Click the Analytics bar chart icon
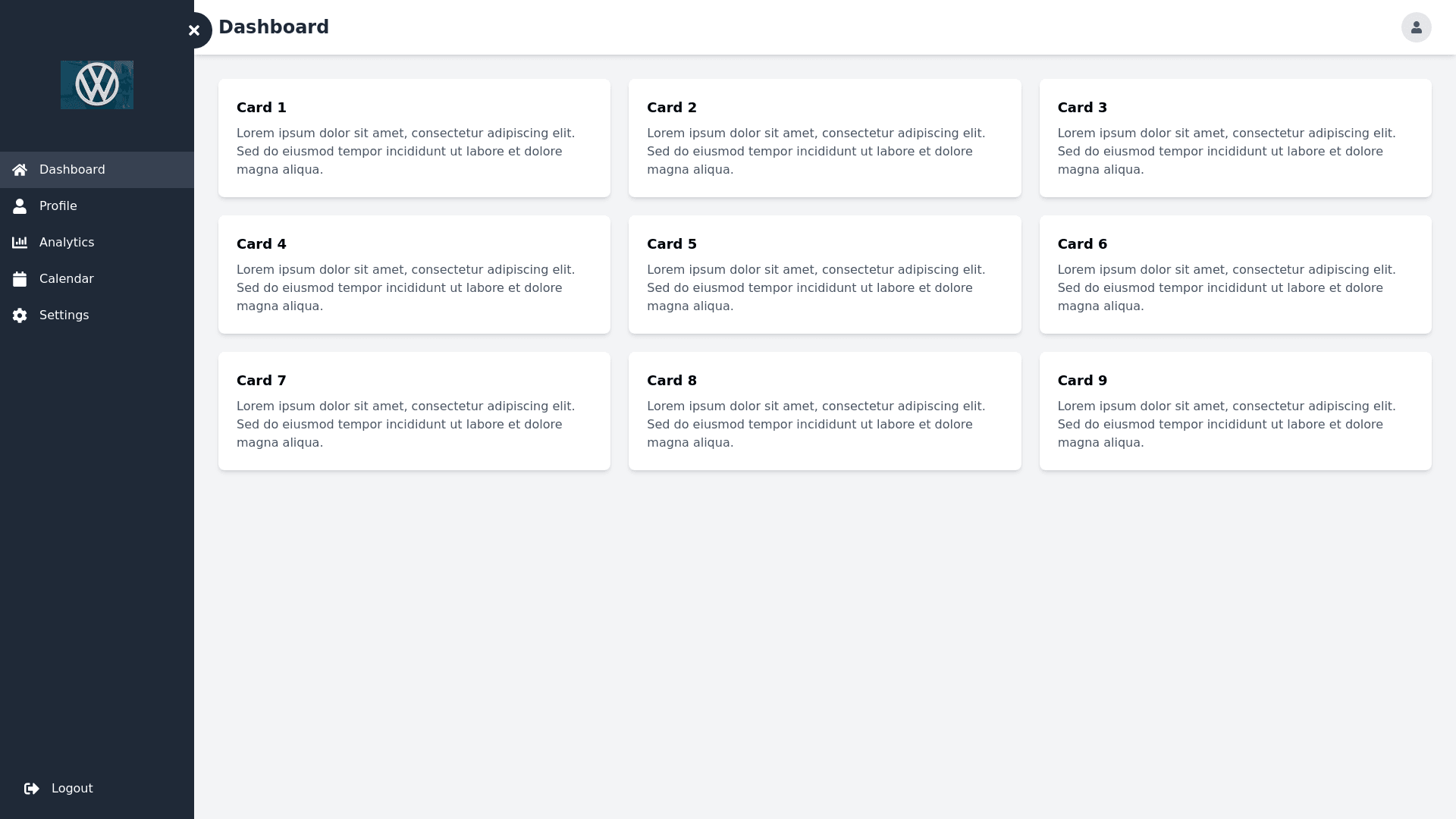 (x=20, y=243)
